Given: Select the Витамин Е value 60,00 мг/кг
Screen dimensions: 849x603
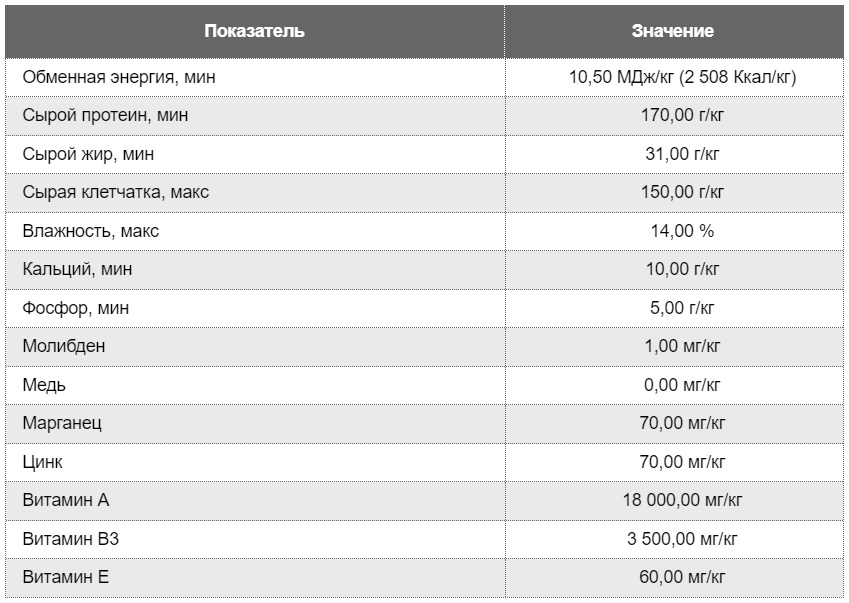Looking at the screenshot, I should click(x=682, y=577).
